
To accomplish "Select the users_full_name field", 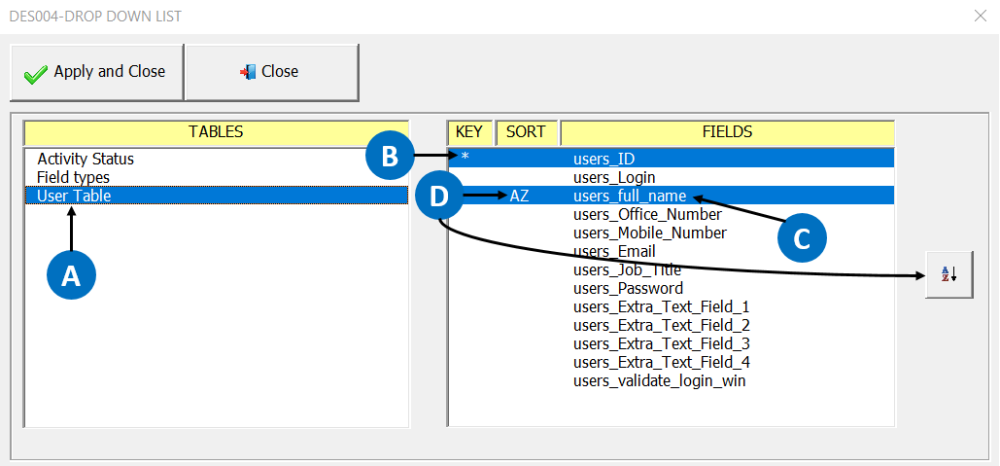I will (x=671, y=196).
